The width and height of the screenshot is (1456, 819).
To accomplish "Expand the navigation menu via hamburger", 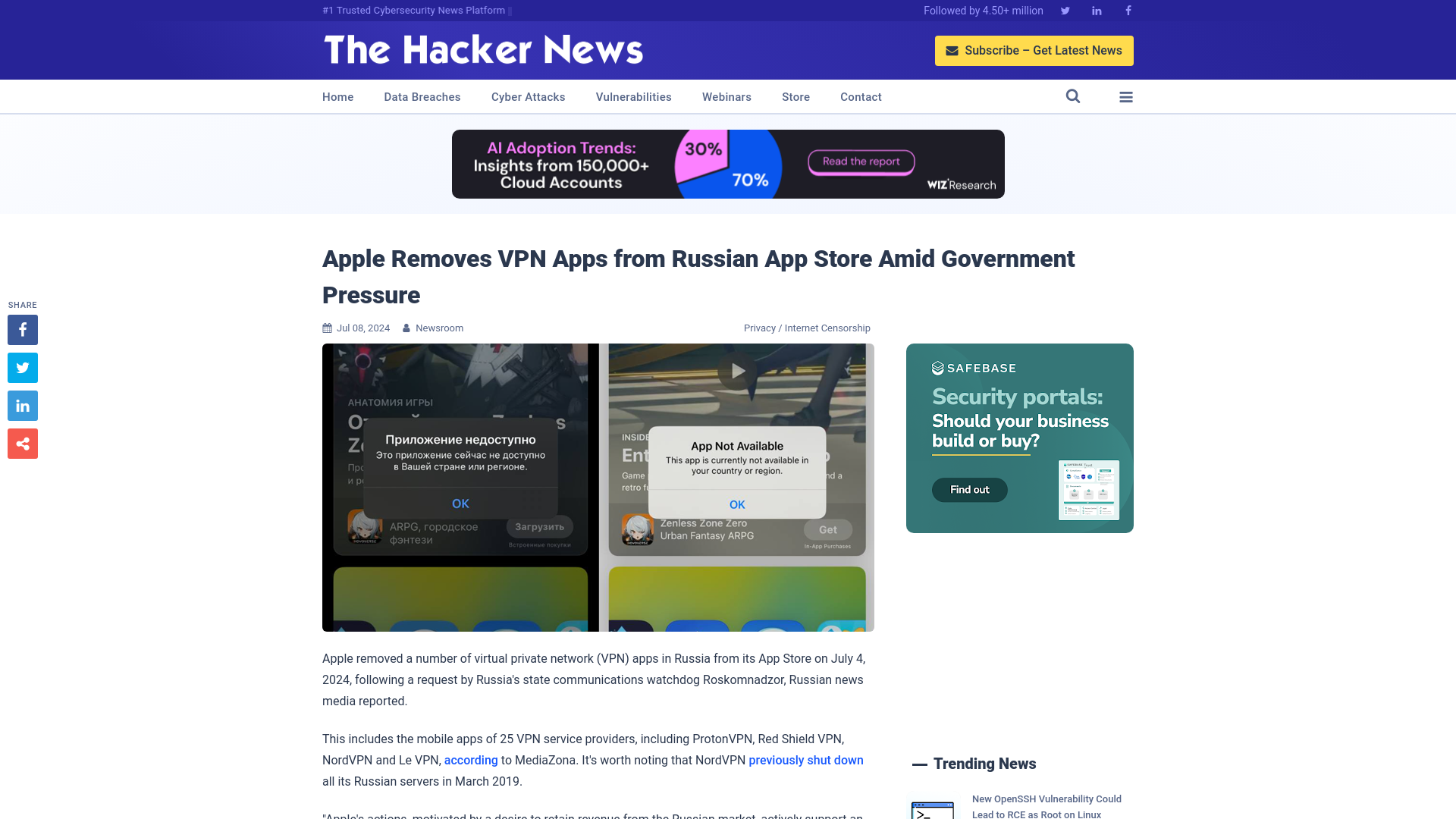I will (x=1126, y=97).
